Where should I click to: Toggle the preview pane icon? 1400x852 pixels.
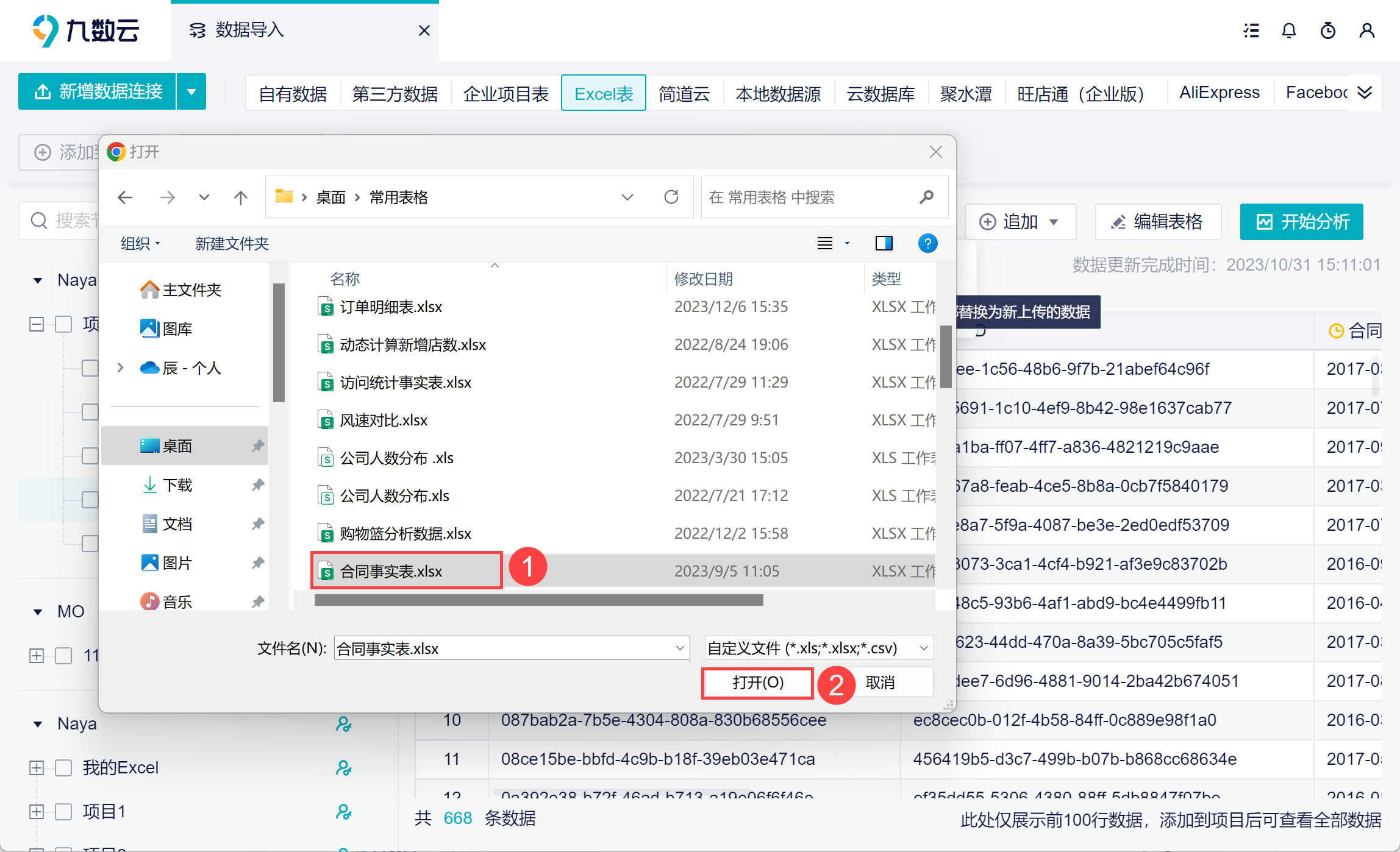[x=884, y=243]
